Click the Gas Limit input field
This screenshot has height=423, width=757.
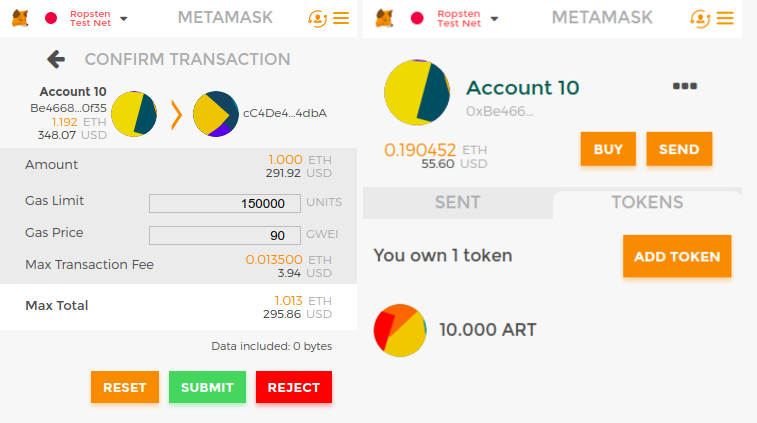tap(224, 203)
